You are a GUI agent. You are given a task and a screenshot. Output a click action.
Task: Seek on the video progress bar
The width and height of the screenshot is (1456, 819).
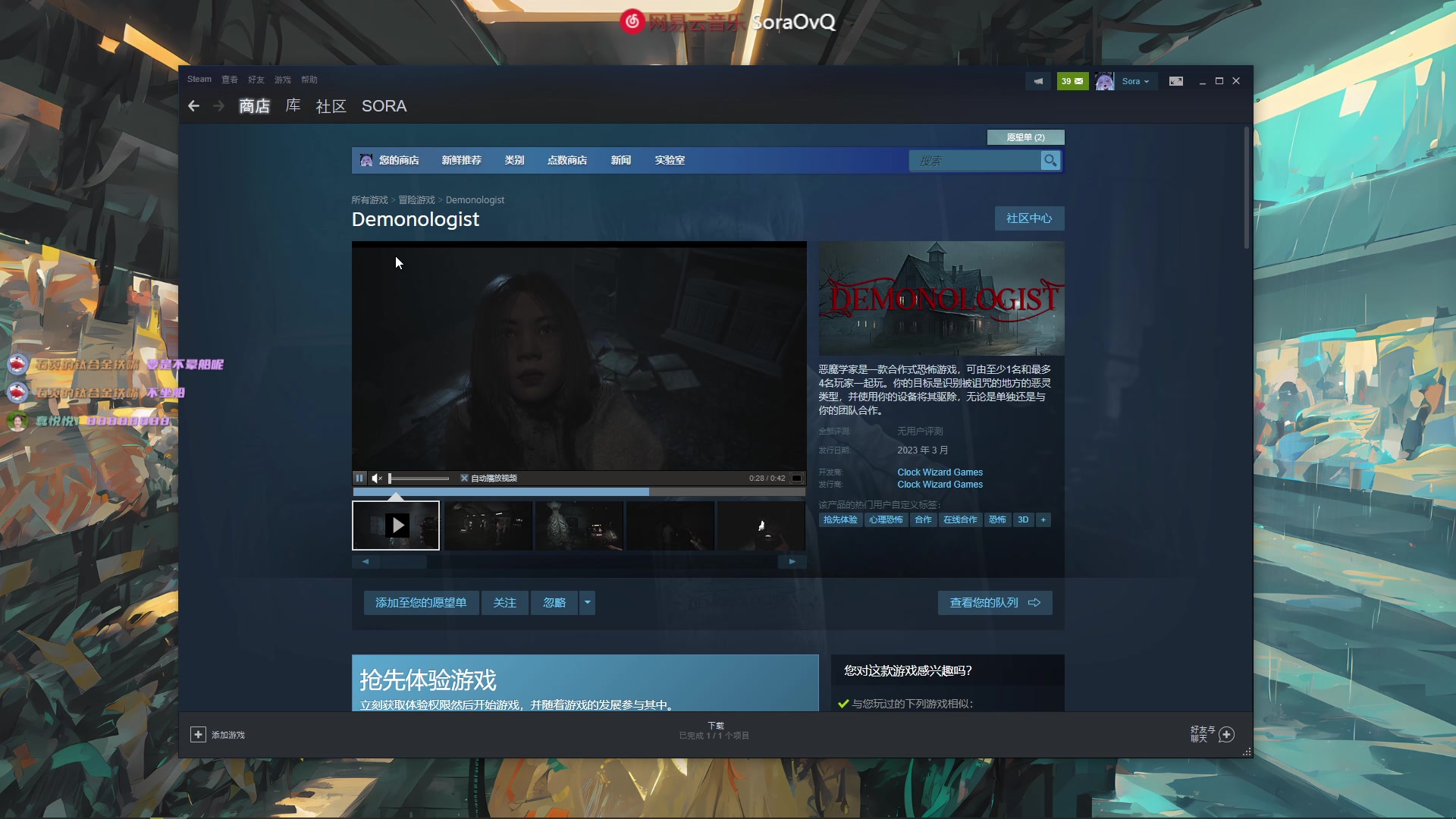[579, 491]
